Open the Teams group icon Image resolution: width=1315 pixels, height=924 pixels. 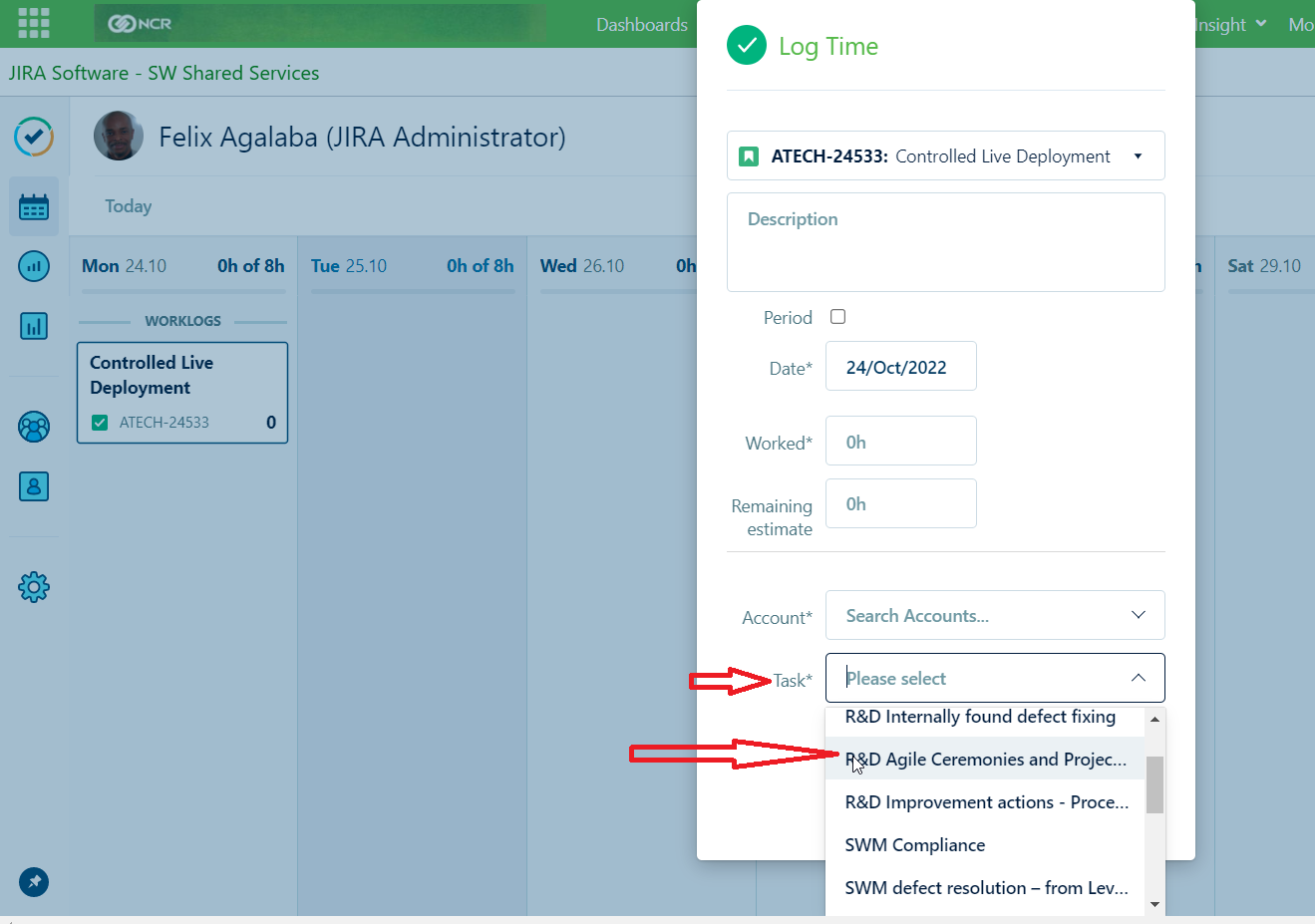click(x=34, y=427)
